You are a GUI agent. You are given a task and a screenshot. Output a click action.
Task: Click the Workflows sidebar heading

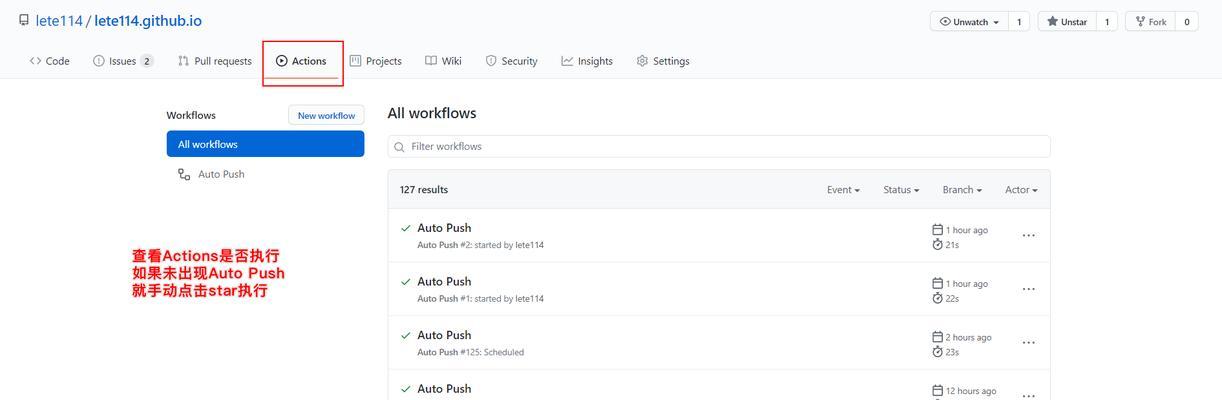(x=191, y=115)
